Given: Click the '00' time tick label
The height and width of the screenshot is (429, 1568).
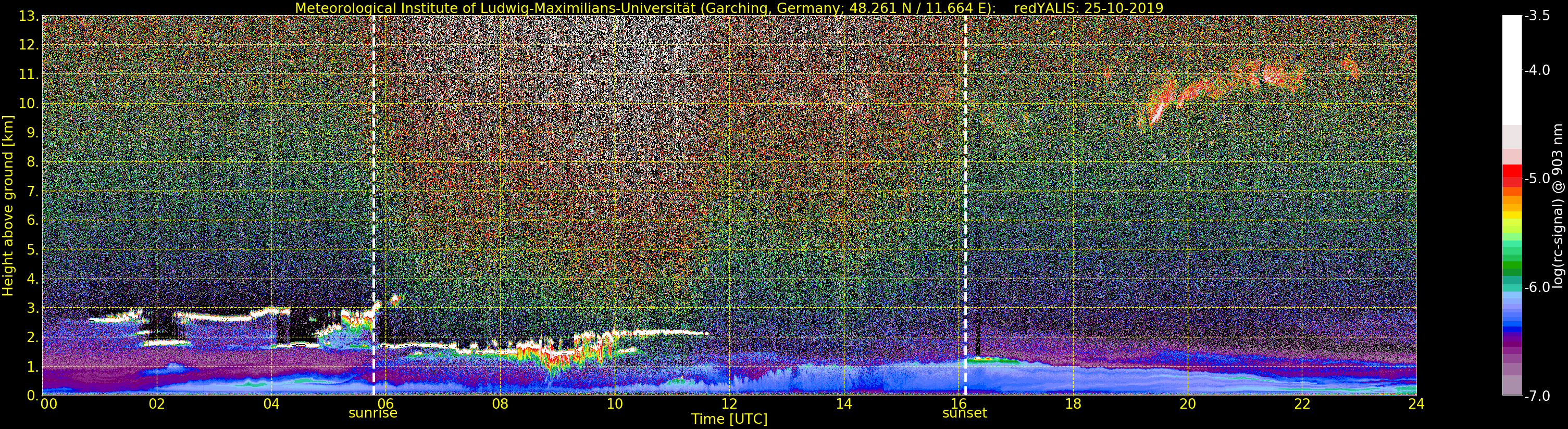Looking at the screenshot, I should 48,403.
